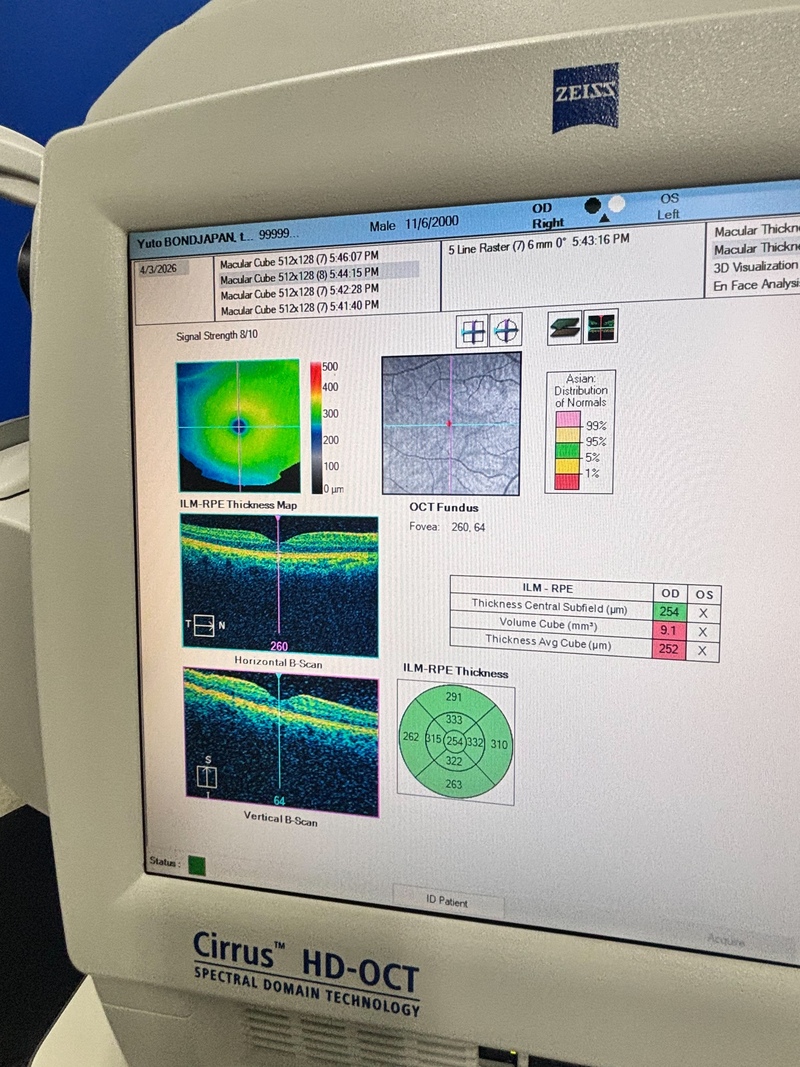Open the En Face Analysis option
The image size is (800, 1067).
[756, 286]
